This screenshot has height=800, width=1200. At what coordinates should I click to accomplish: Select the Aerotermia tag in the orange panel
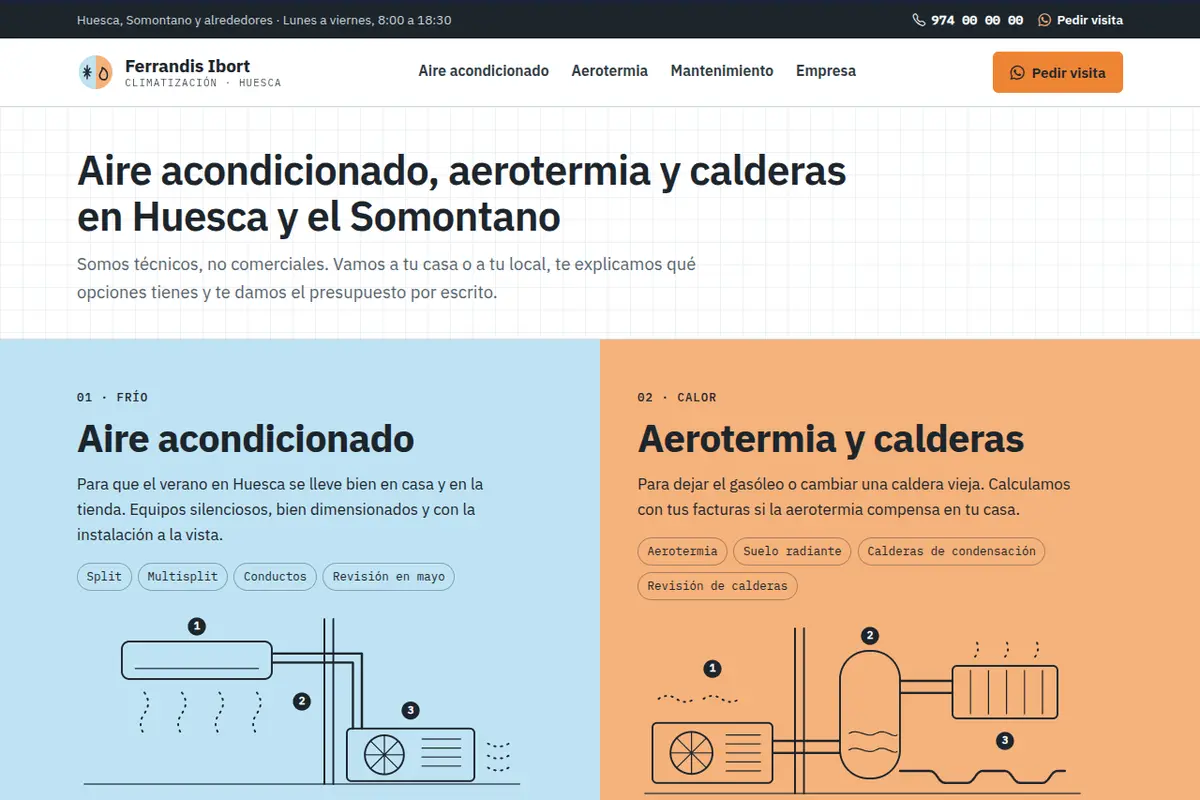click(x=682, y=551)
